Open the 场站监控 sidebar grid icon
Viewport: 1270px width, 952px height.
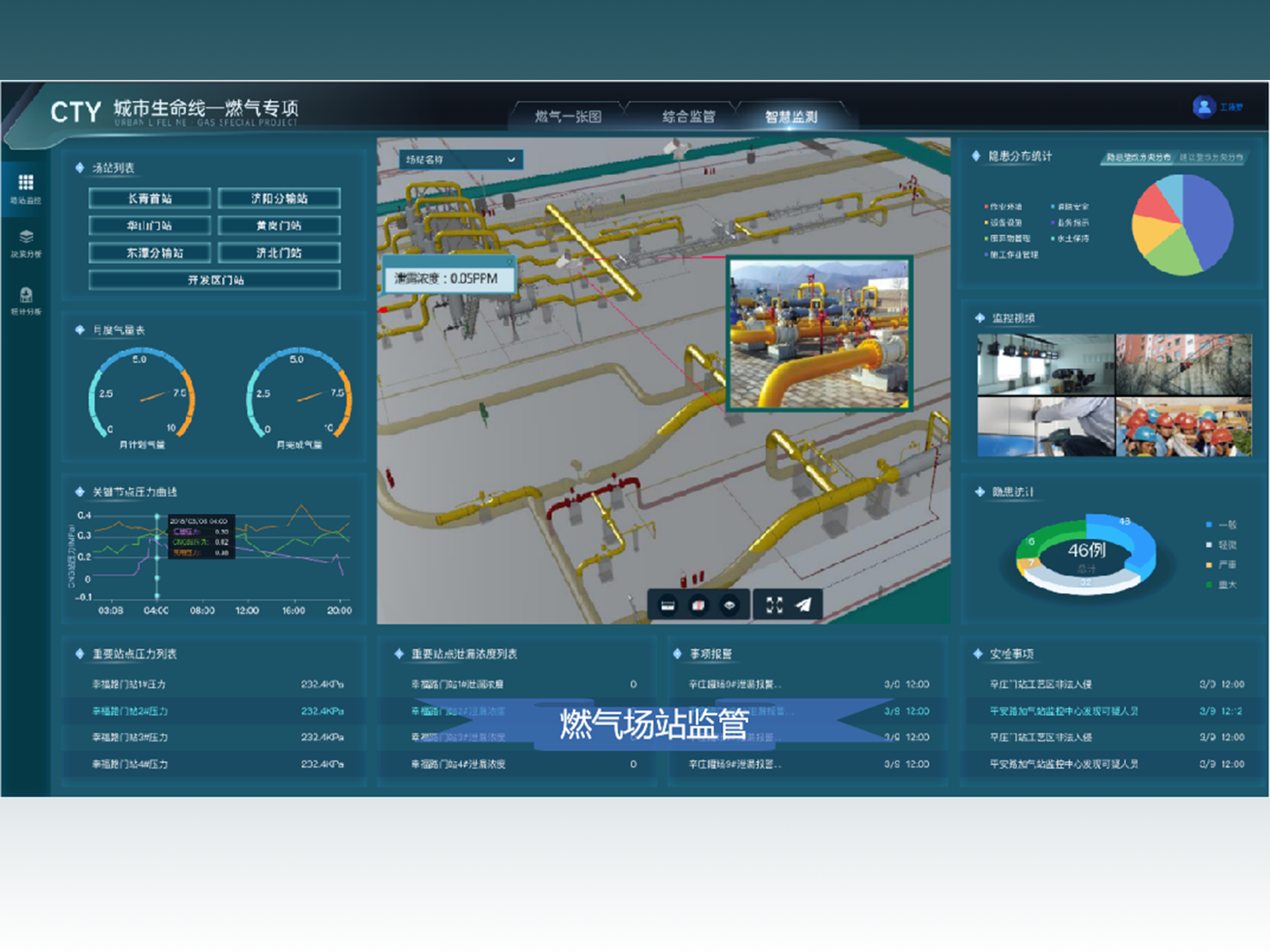tap(26, 182)
